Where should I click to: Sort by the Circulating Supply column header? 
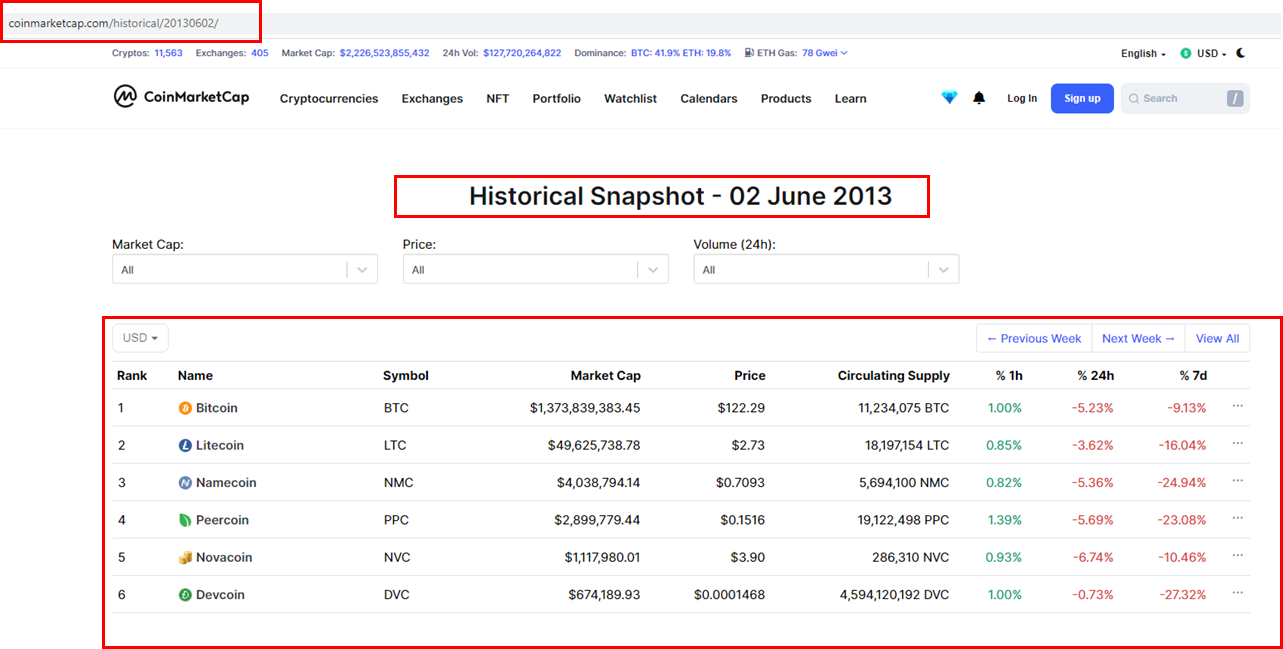(x=894, y=376)
